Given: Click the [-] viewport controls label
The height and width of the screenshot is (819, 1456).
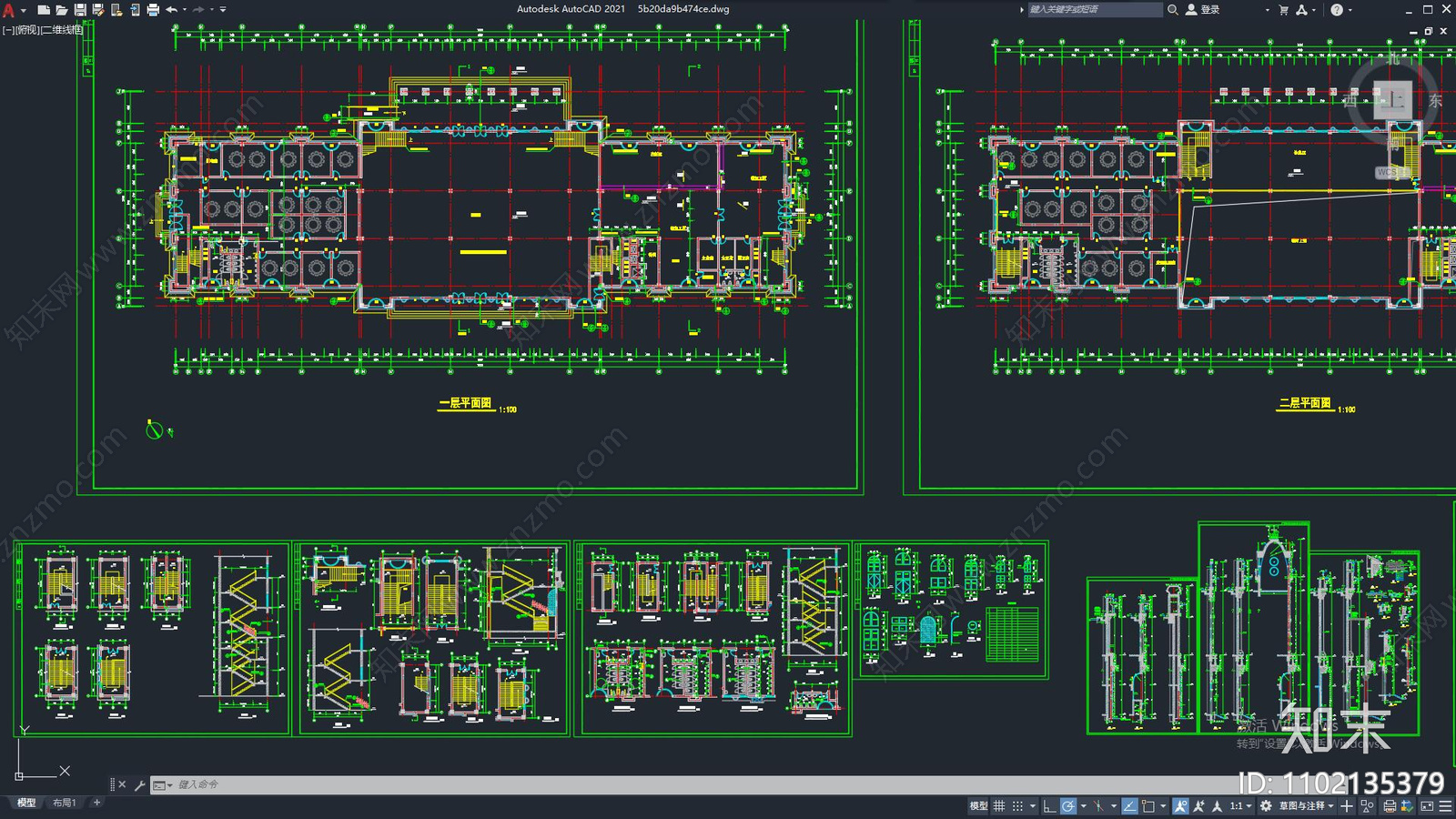Looking at the screenshot, I should [x=7, y=30].
